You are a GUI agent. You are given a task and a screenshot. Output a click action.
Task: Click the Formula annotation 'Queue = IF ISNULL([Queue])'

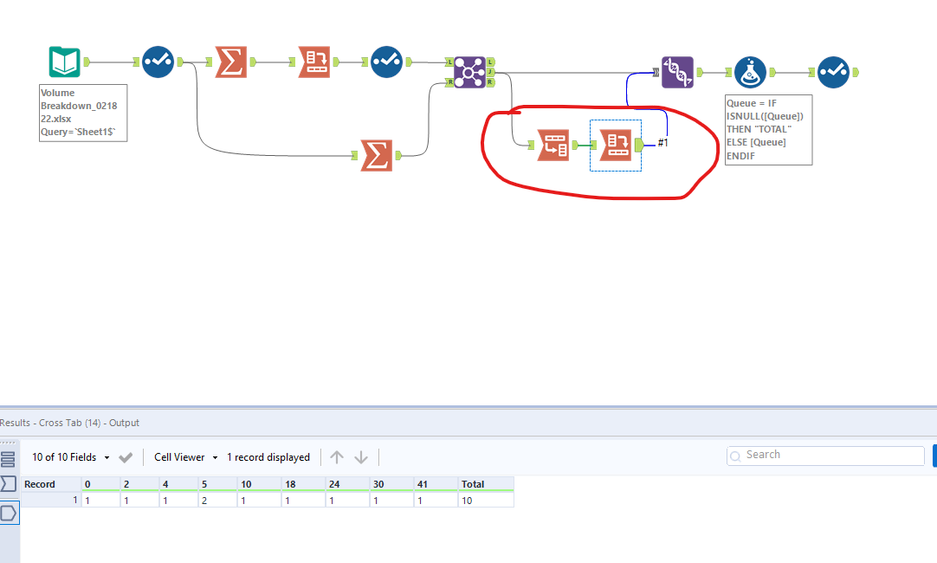pos(768,130)
